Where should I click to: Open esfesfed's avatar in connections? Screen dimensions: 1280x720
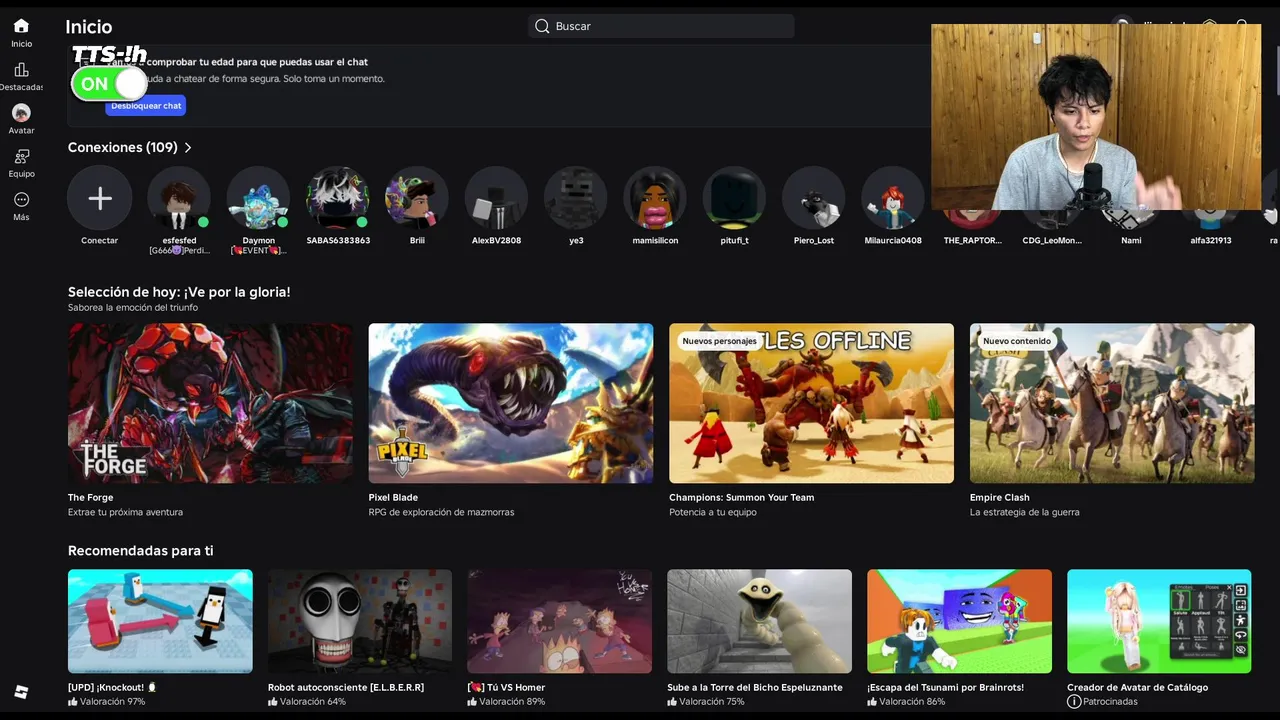point(179,198)
